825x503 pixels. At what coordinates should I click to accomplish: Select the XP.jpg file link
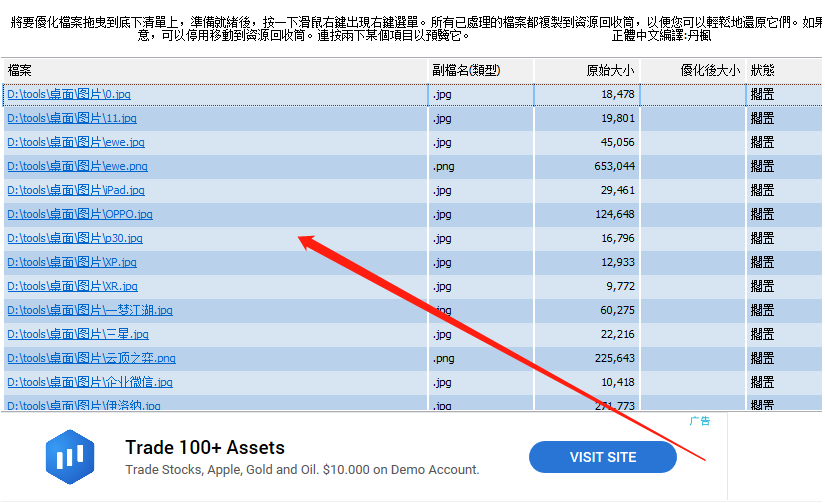pyautogui.click(x=72, y=263)
